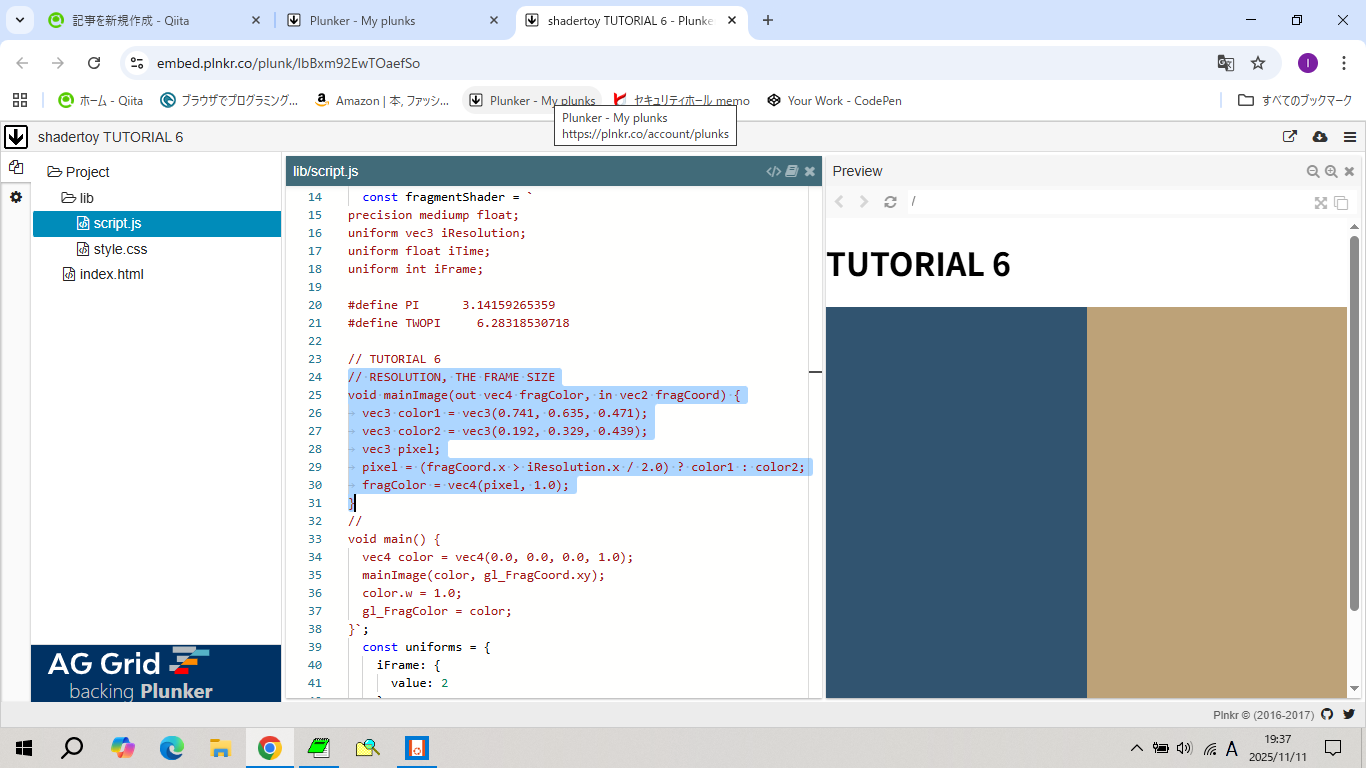Open File Explorer from the taskbar

point(221,748)
